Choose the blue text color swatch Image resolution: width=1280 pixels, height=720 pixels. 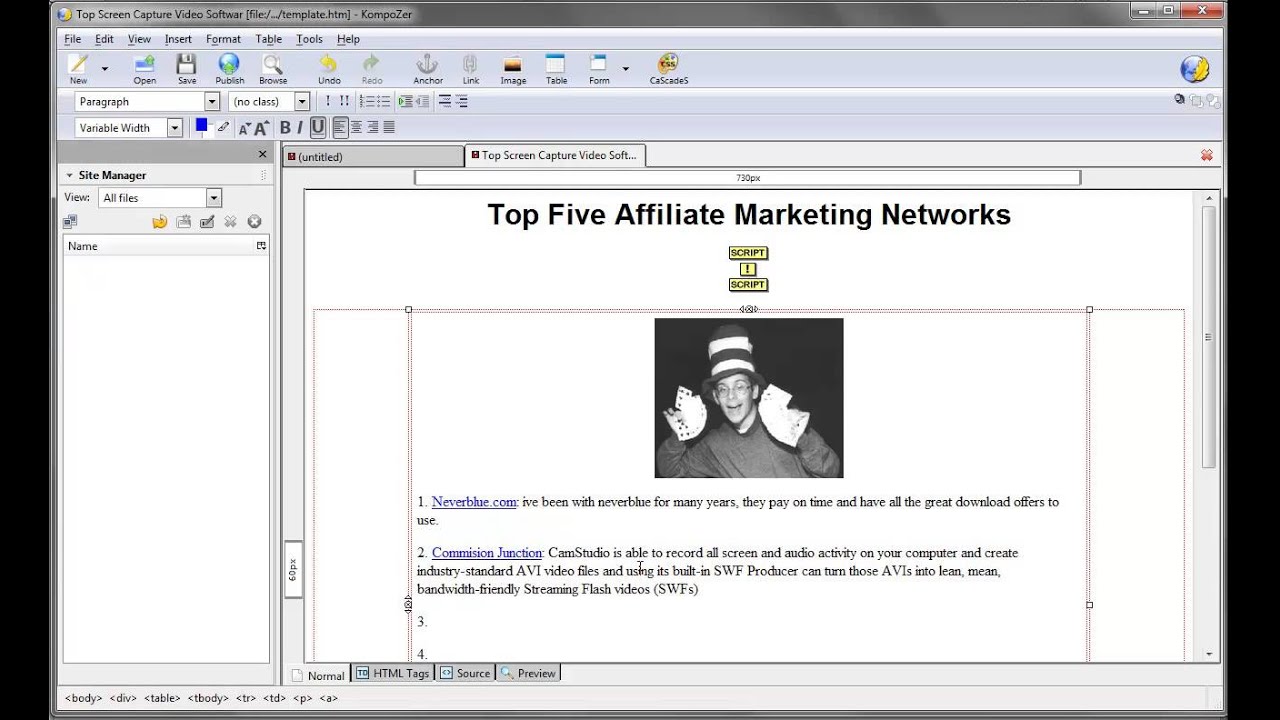(x=201, y=125)
